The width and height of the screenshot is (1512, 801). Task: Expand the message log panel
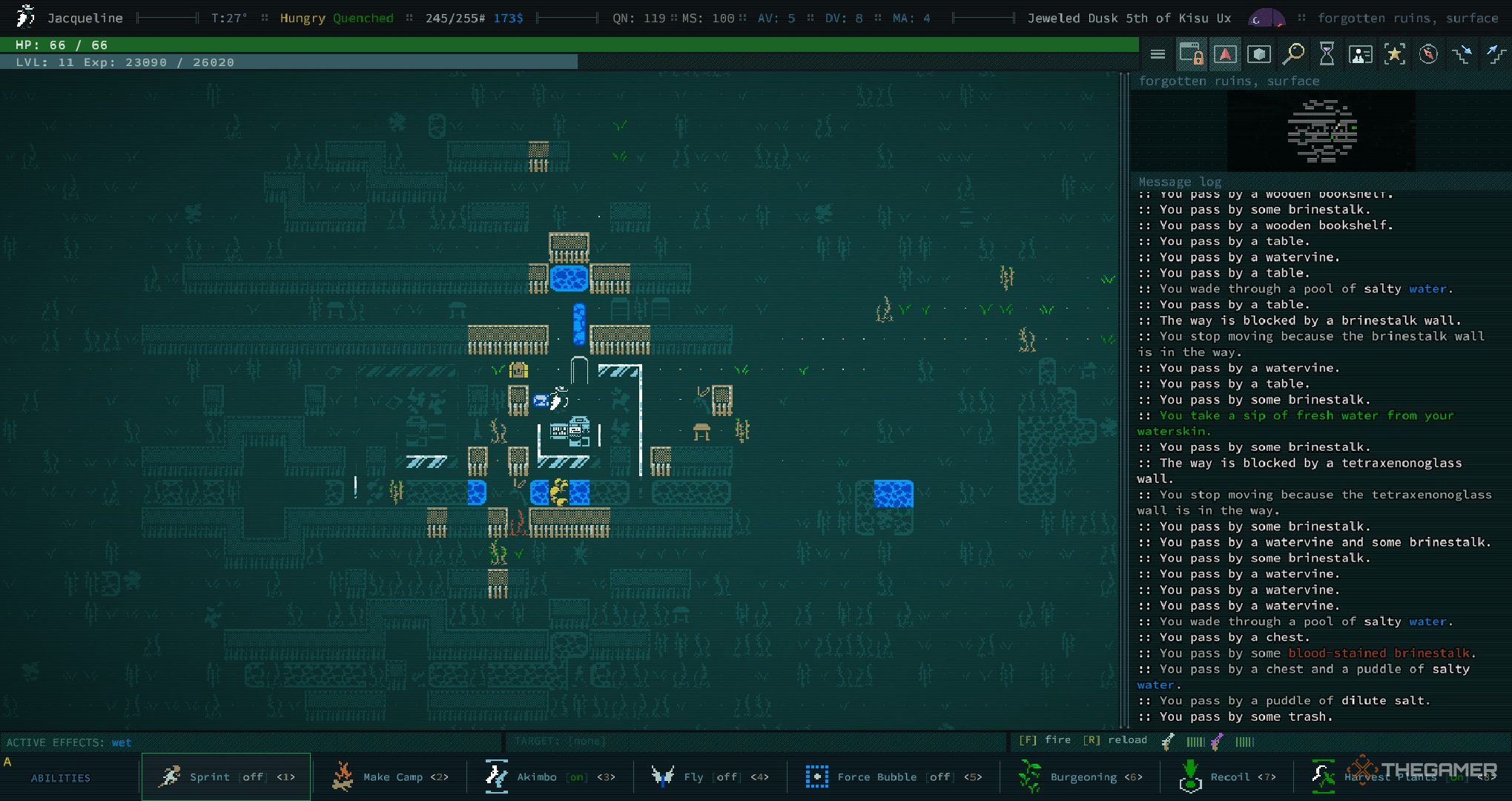click(1180, 182)
